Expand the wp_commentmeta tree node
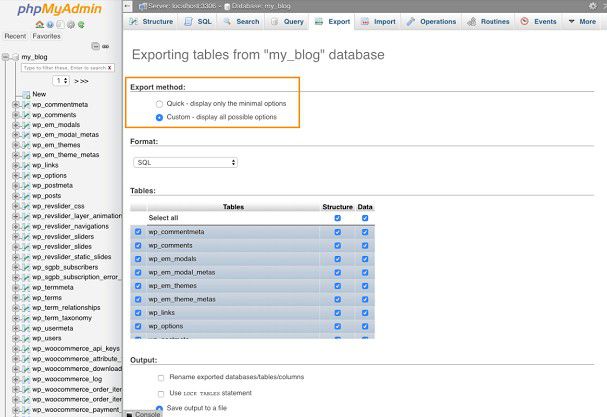 (x=15, y=105)
